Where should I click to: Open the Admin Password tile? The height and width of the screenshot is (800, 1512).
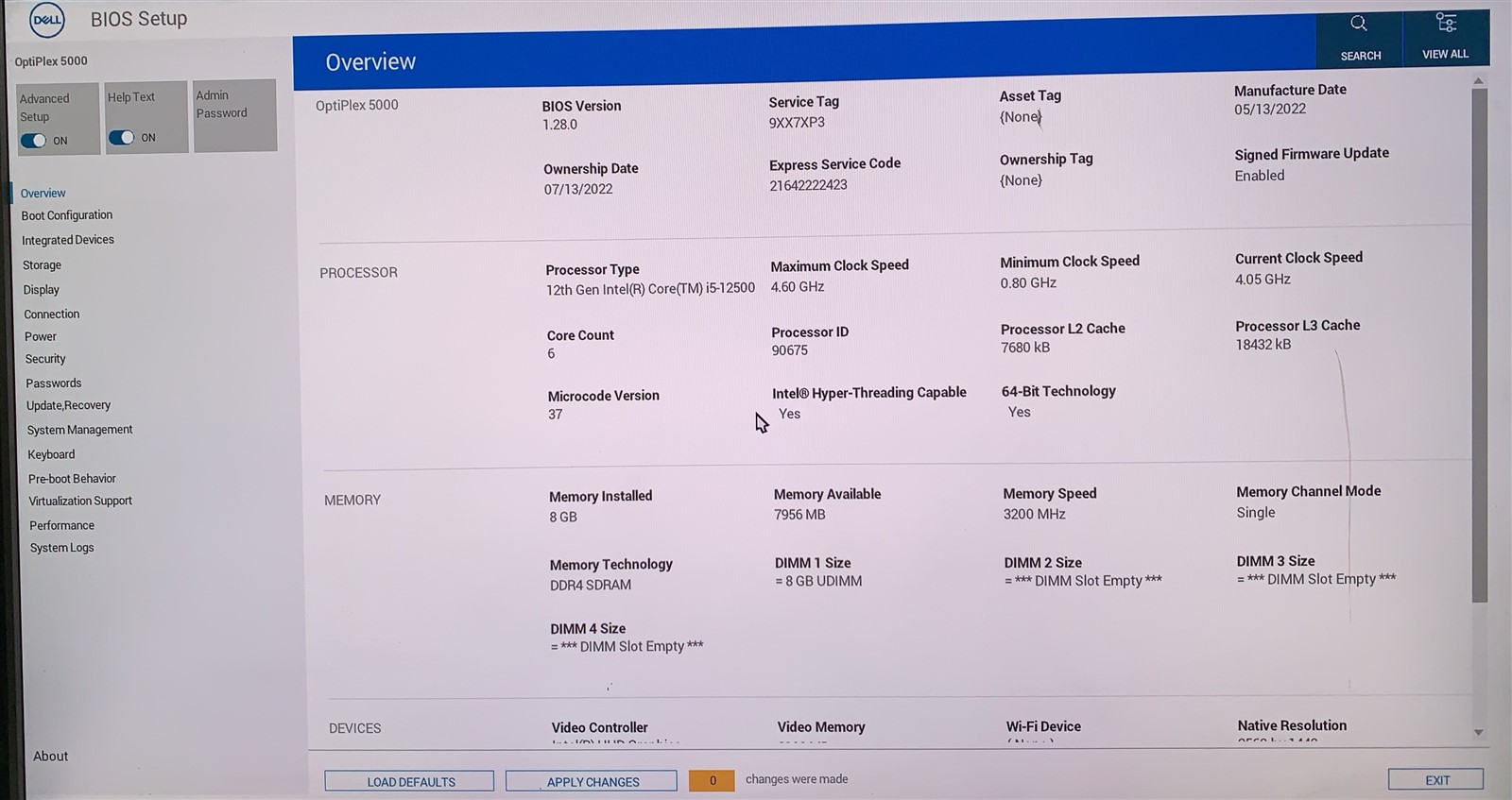point(234,115)
